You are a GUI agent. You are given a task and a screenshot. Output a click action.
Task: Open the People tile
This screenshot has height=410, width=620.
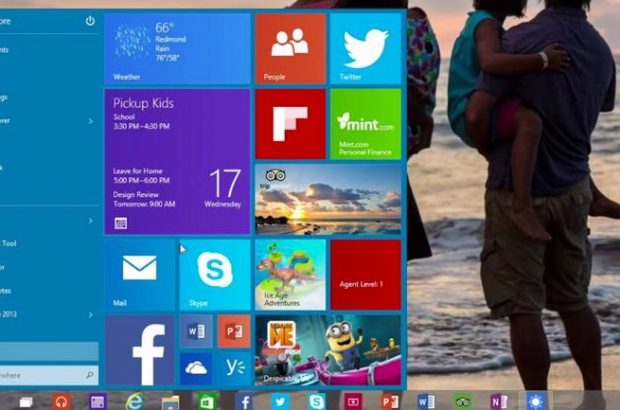click(290, 47)
